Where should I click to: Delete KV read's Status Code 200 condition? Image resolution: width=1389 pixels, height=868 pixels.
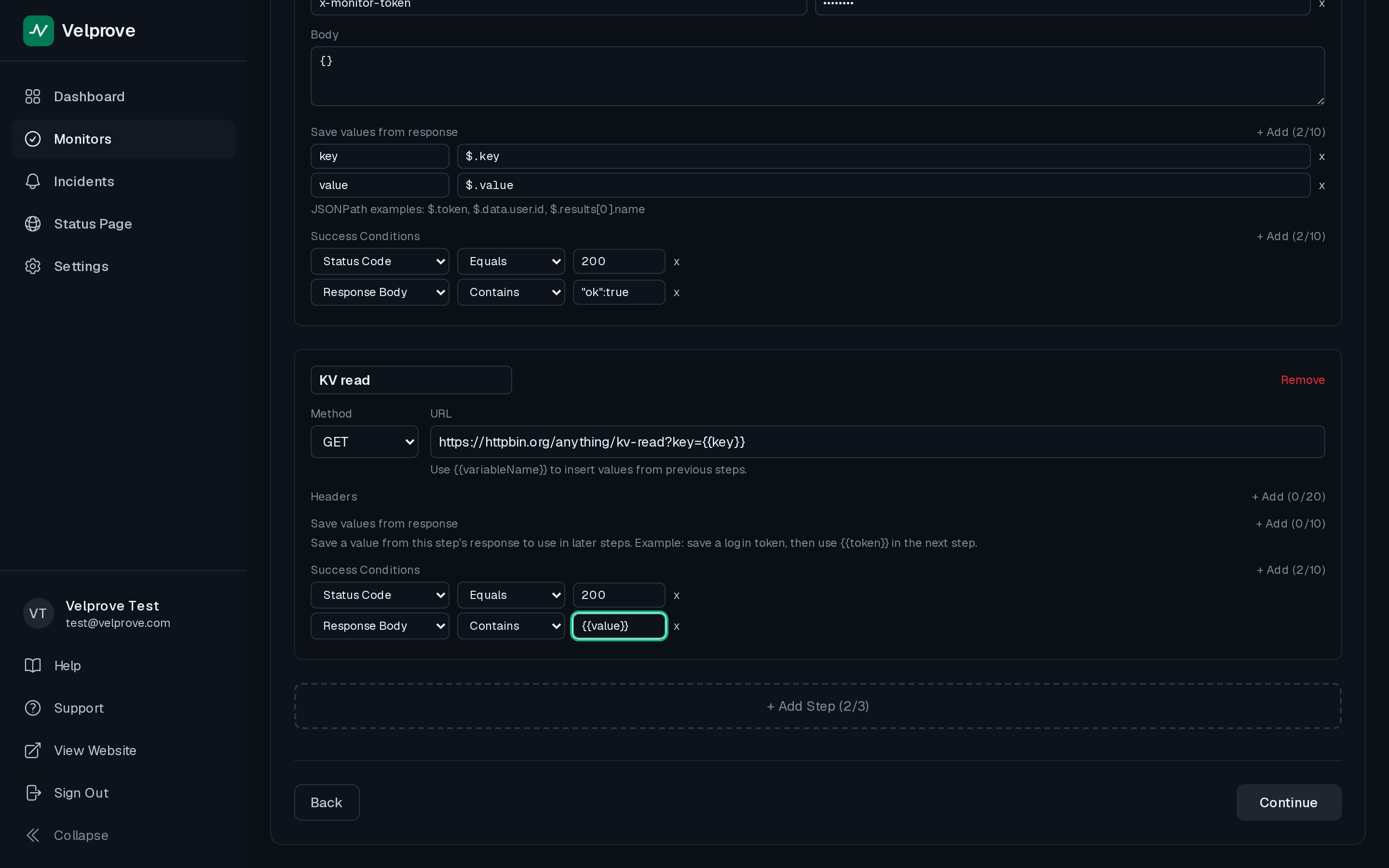677,596
